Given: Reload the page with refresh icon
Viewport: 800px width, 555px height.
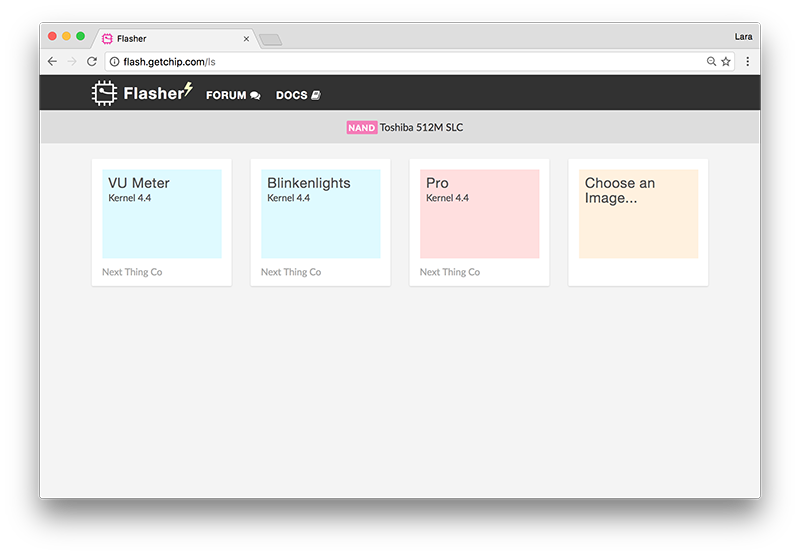Looking at the screenshot, I should click(92, 62).
